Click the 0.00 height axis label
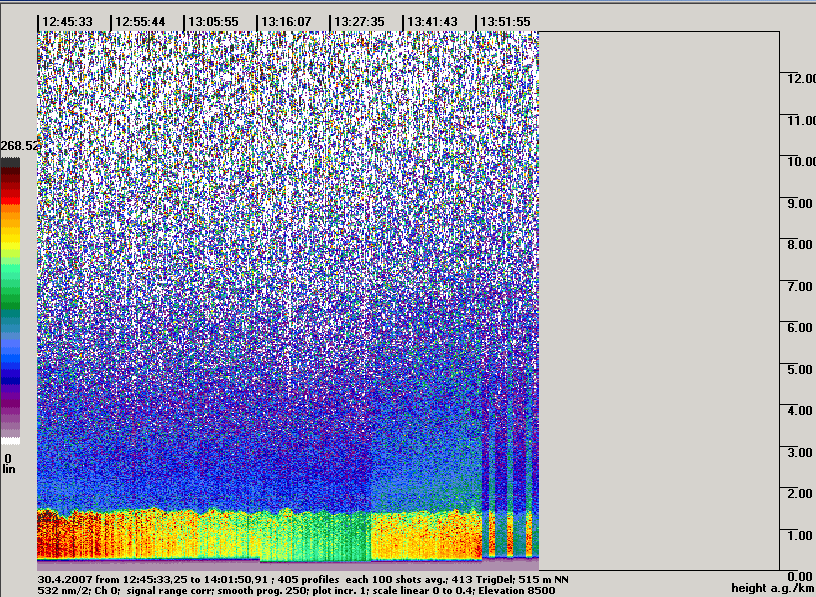The width and height of the screenshot is (816, 597). point(800,577)
